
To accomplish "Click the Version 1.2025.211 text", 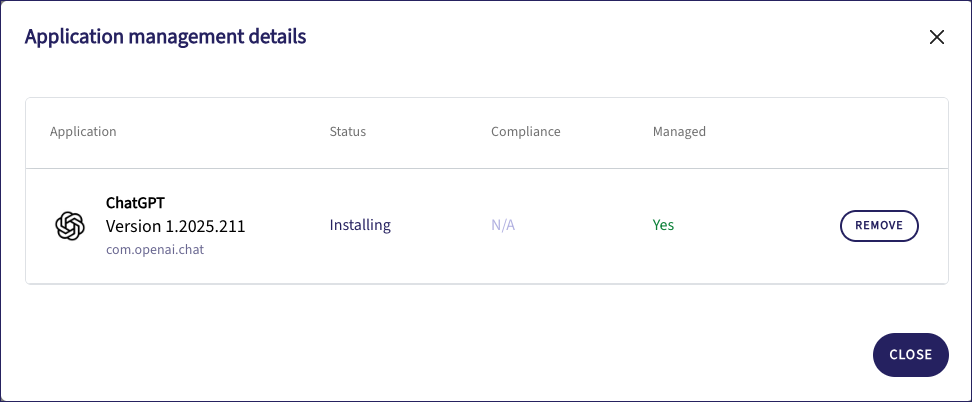I will click(x=175, y=226).
